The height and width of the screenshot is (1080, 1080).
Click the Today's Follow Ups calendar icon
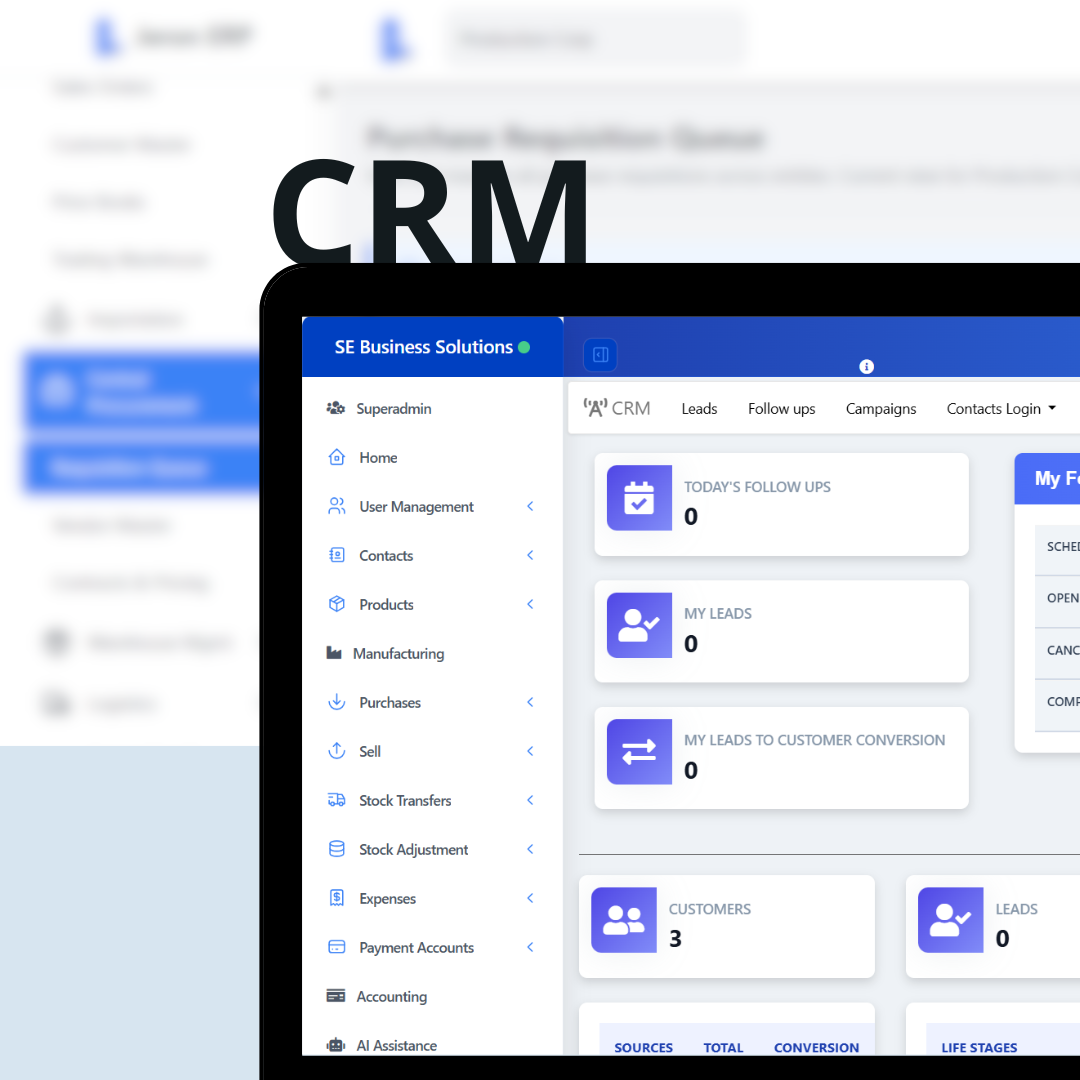639,498
